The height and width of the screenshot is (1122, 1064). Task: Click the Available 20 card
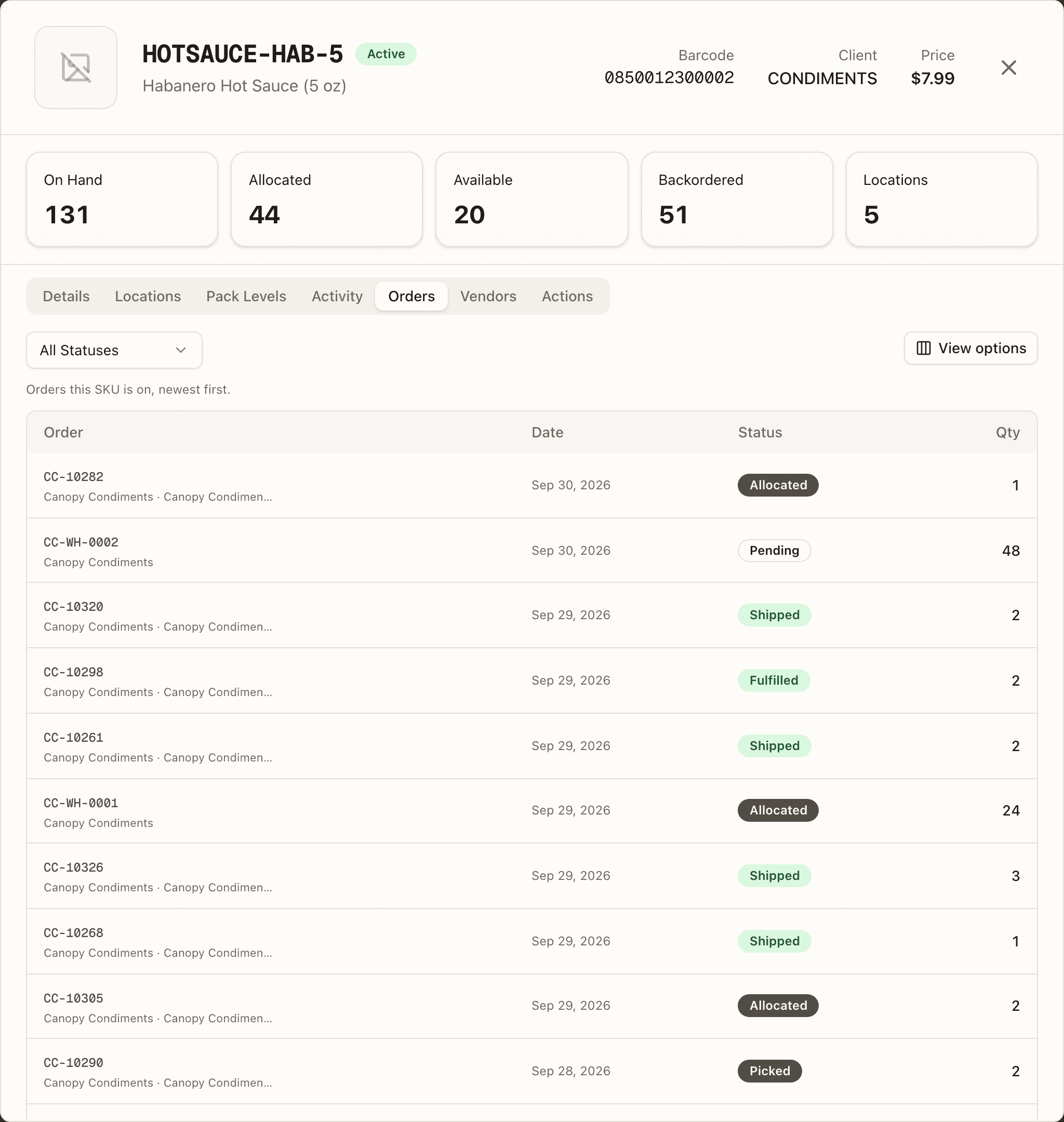pyautogui.click(x=531, y=199)
